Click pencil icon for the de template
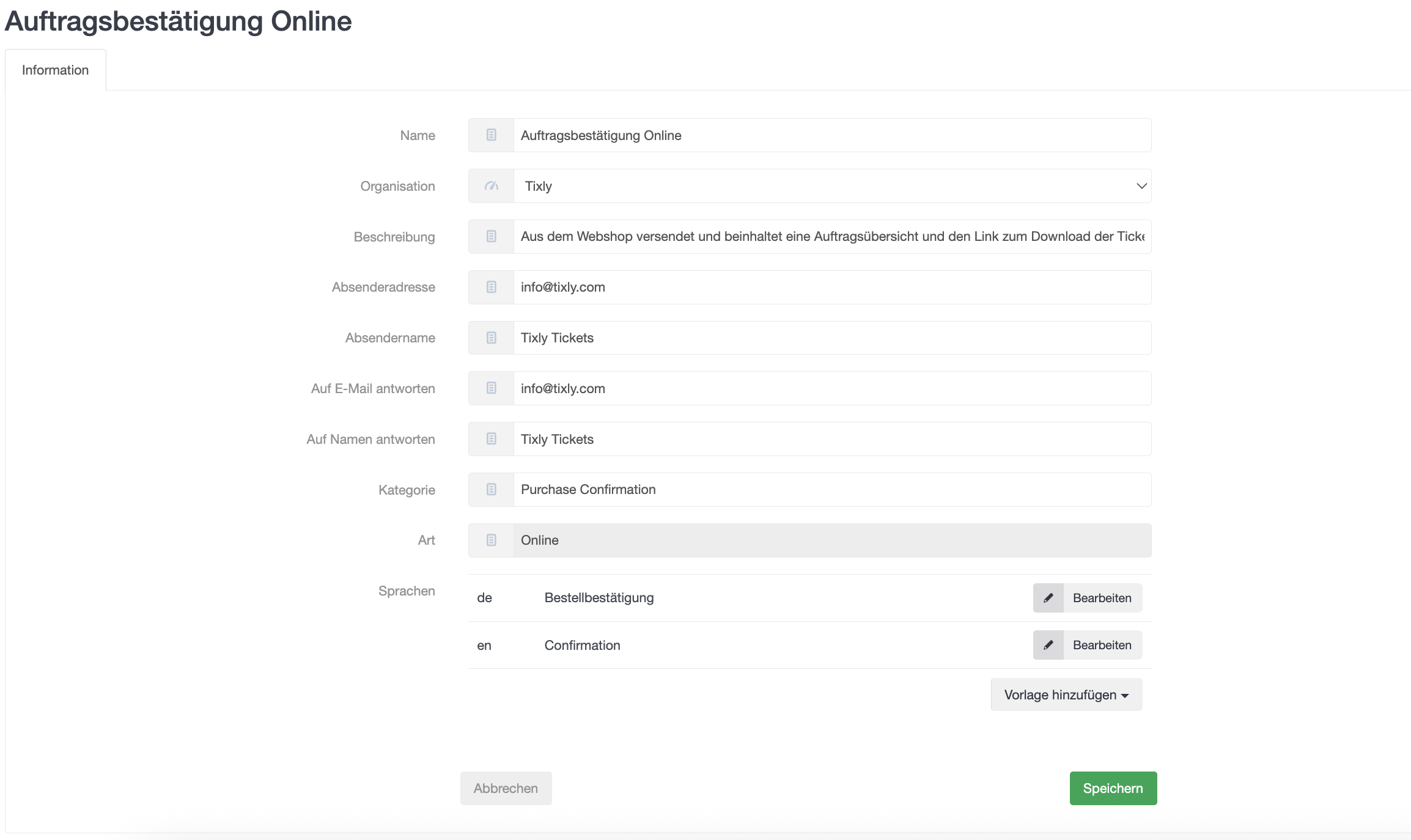 click(1048, 598)
